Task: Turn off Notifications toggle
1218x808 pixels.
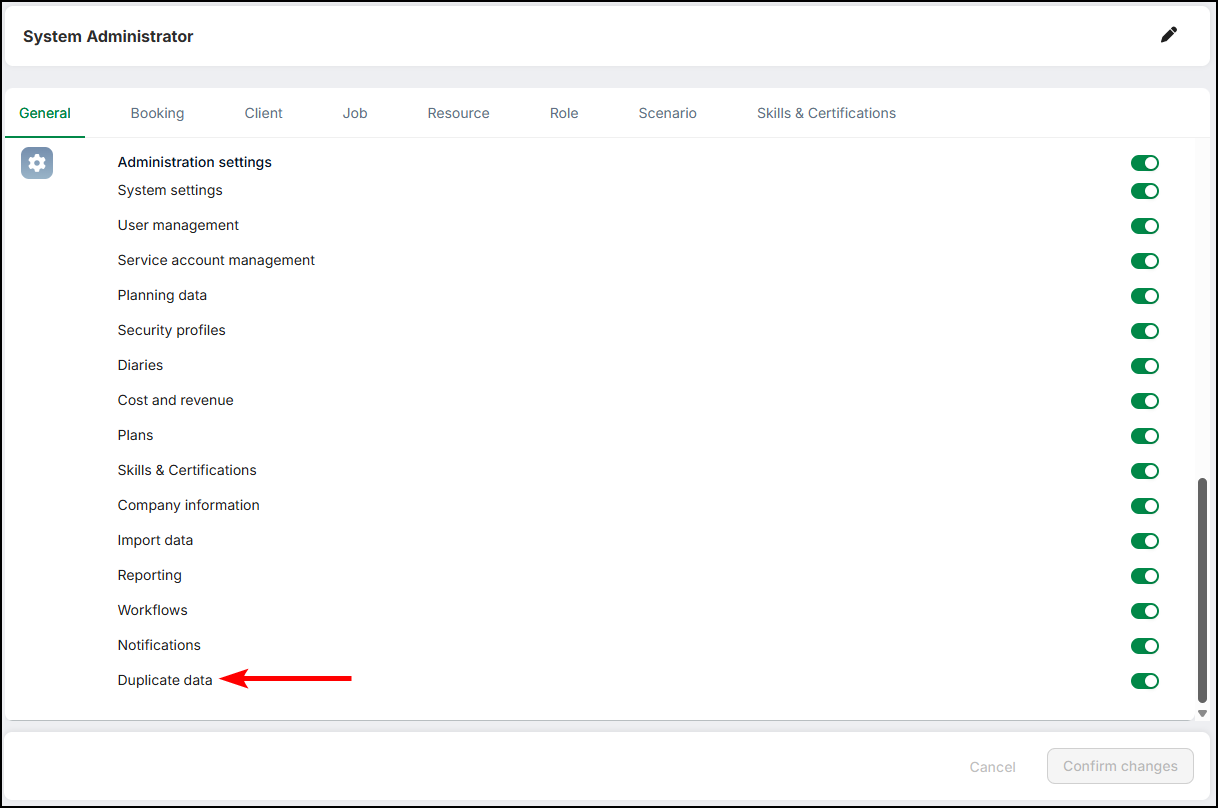Action: coord(1144,646)
